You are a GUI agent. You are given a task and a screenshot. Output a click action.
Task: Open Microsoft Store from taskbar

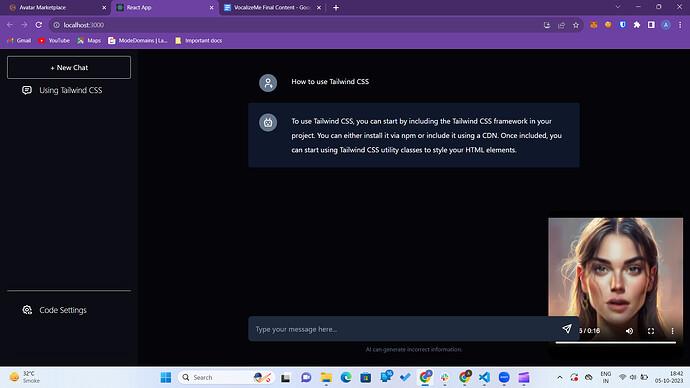pyautogui.click(x=366, y=377)
